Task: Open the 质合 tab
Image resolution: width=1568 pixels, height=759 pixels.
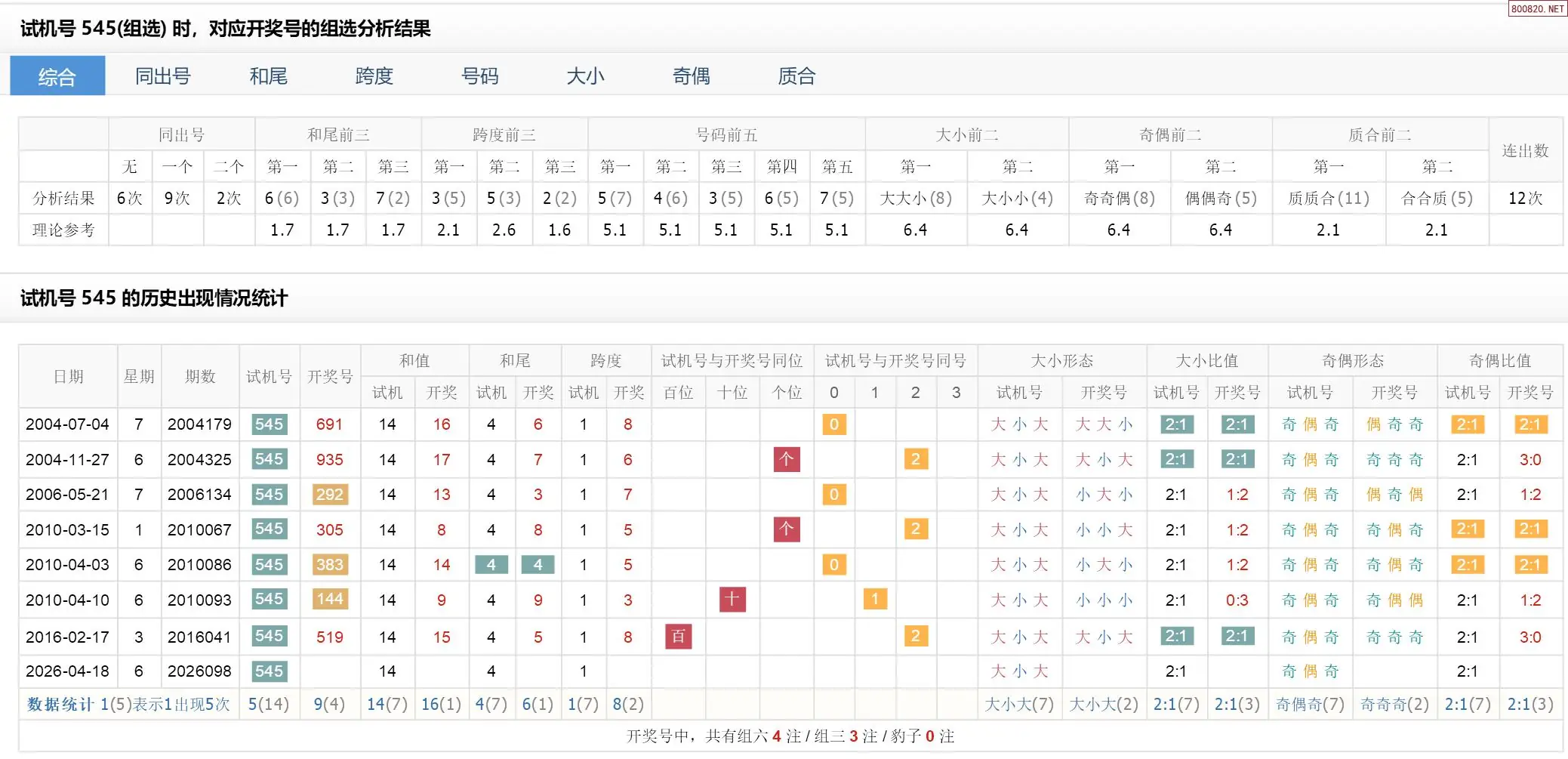Action: click(796, 76)
